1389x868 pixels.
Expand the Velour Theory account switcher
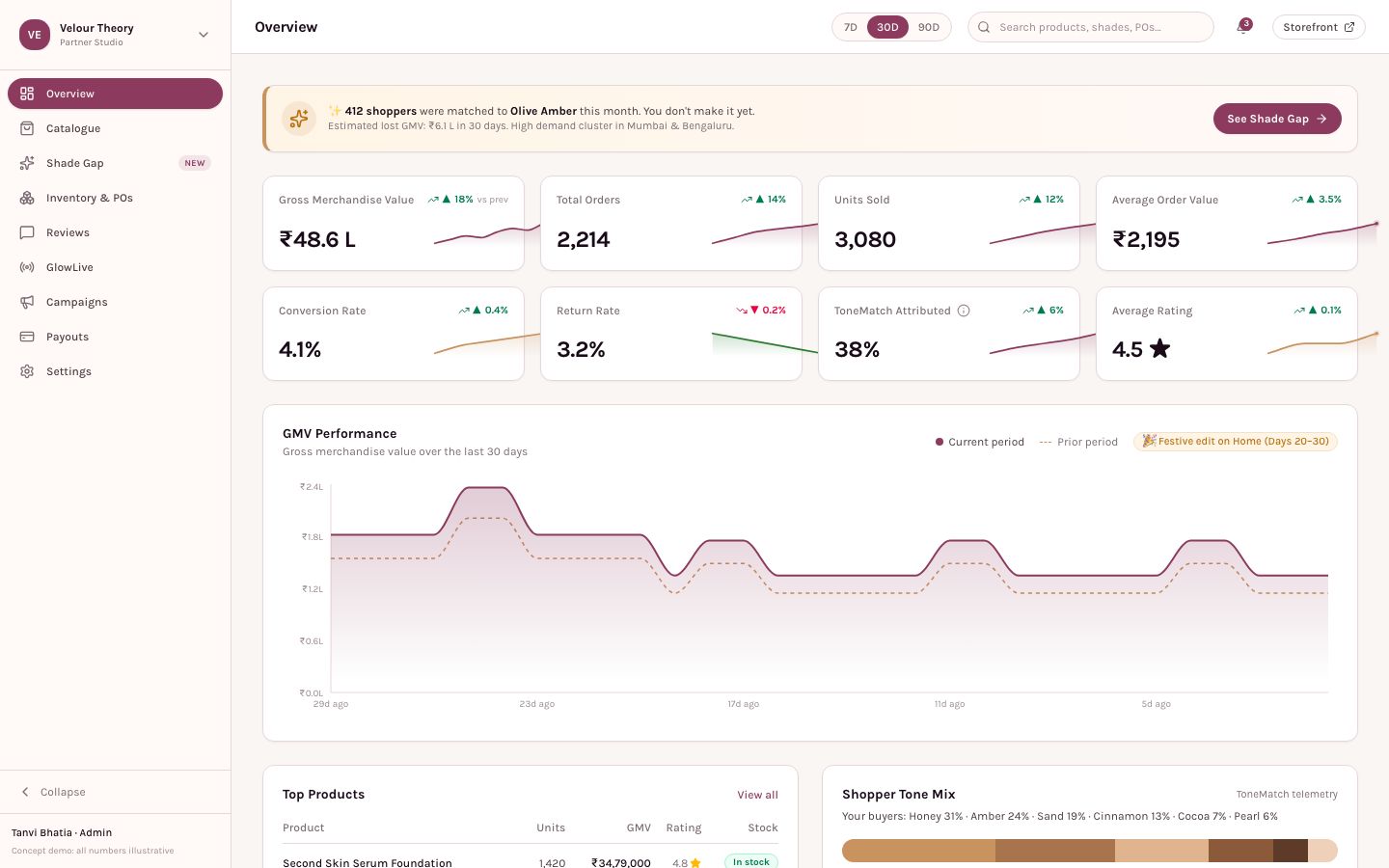(204, 35)
